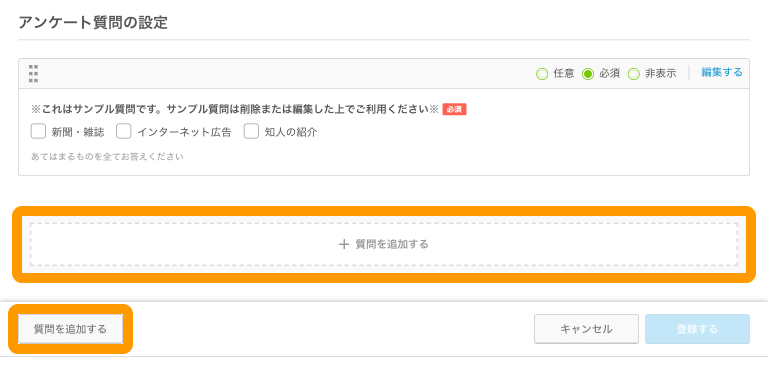Click the アンケート質問の設定 heading
Viewport: 768px width, 370px height.
click(x=93, y=23)
